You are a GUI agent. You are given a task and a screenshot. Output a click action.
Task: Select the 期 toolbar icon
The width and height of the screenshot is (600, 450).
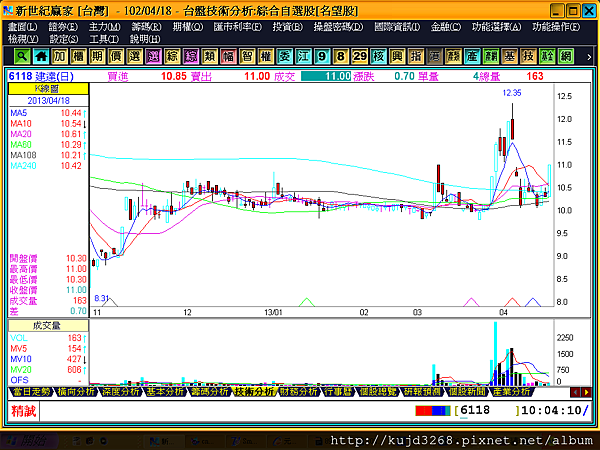[97, 57]
